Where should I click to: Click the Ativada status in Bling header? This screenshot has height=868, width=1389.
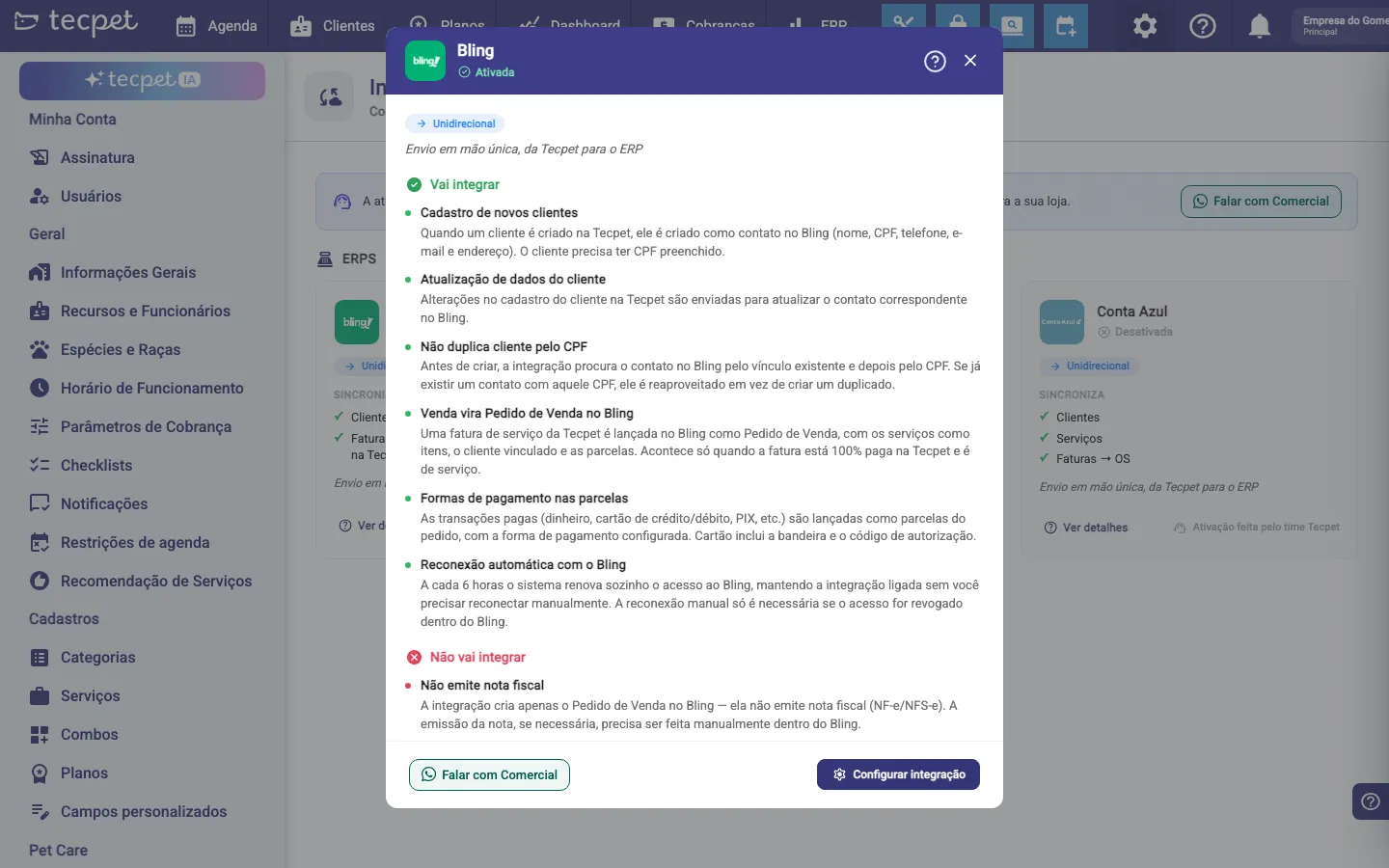coord(486,72)
